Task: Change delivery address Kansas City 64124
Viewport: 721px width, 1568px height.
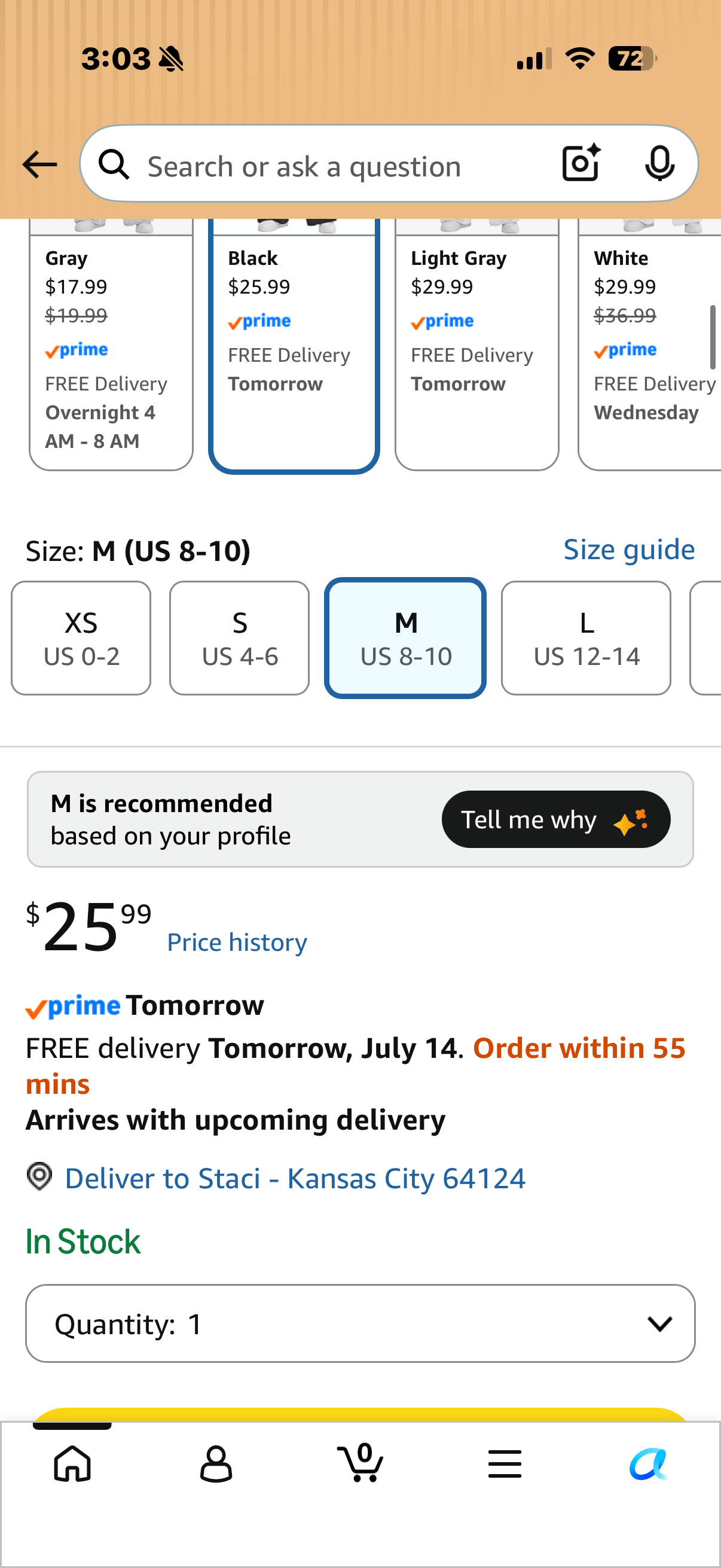Action: click(x=295, y=1179)
